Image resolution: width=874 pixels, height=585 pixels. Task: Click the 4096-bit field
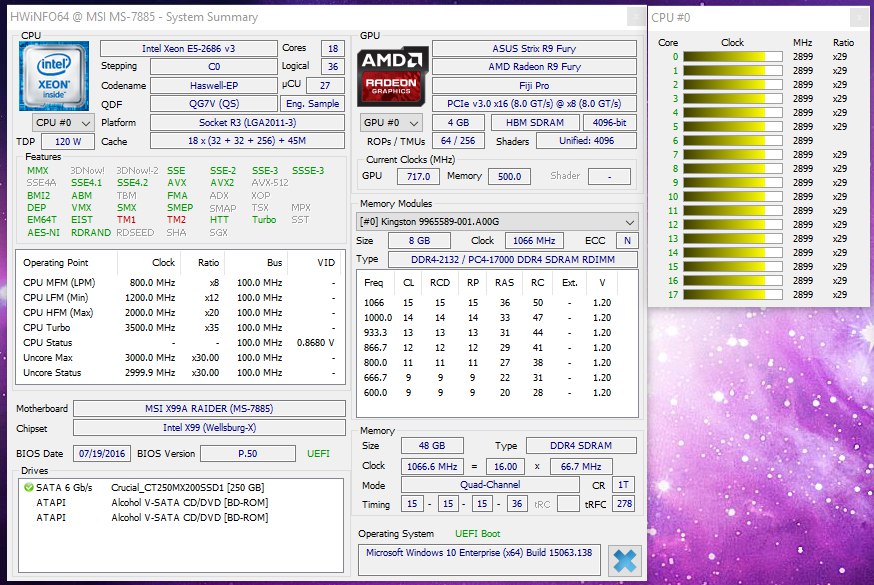tap(610, 123)
